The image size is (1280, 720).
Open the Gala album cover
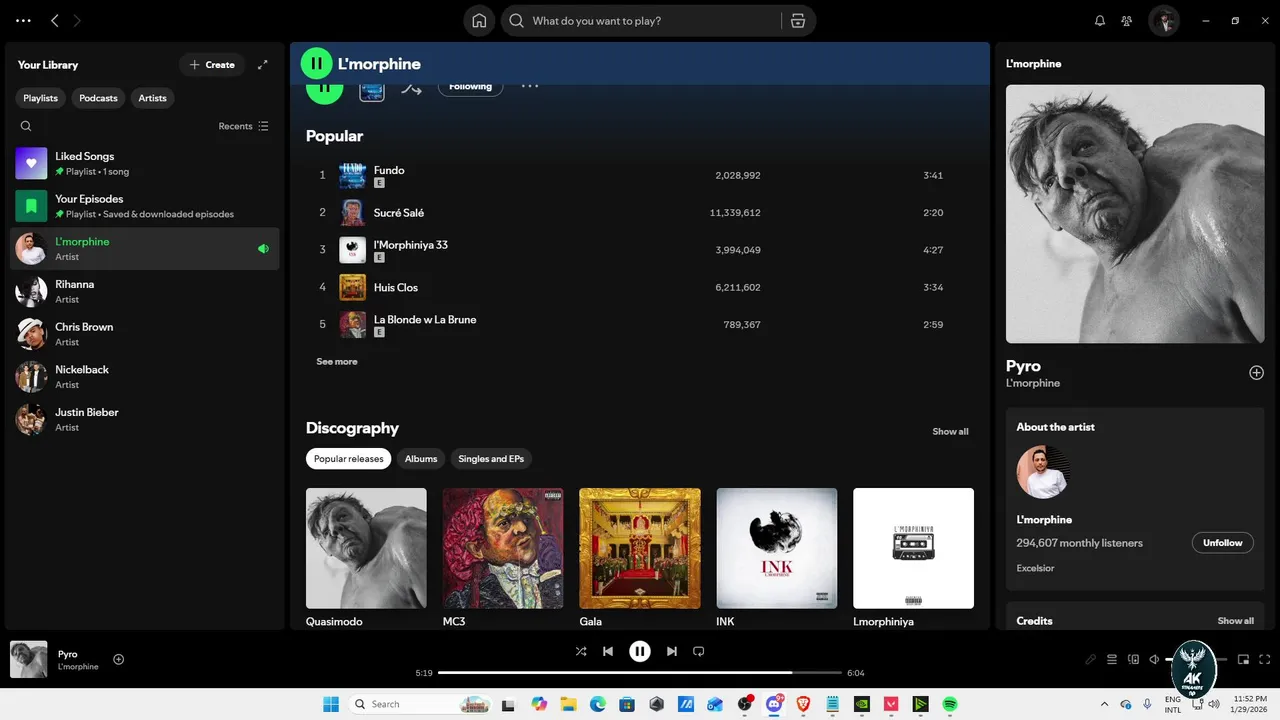coord(640,548)
